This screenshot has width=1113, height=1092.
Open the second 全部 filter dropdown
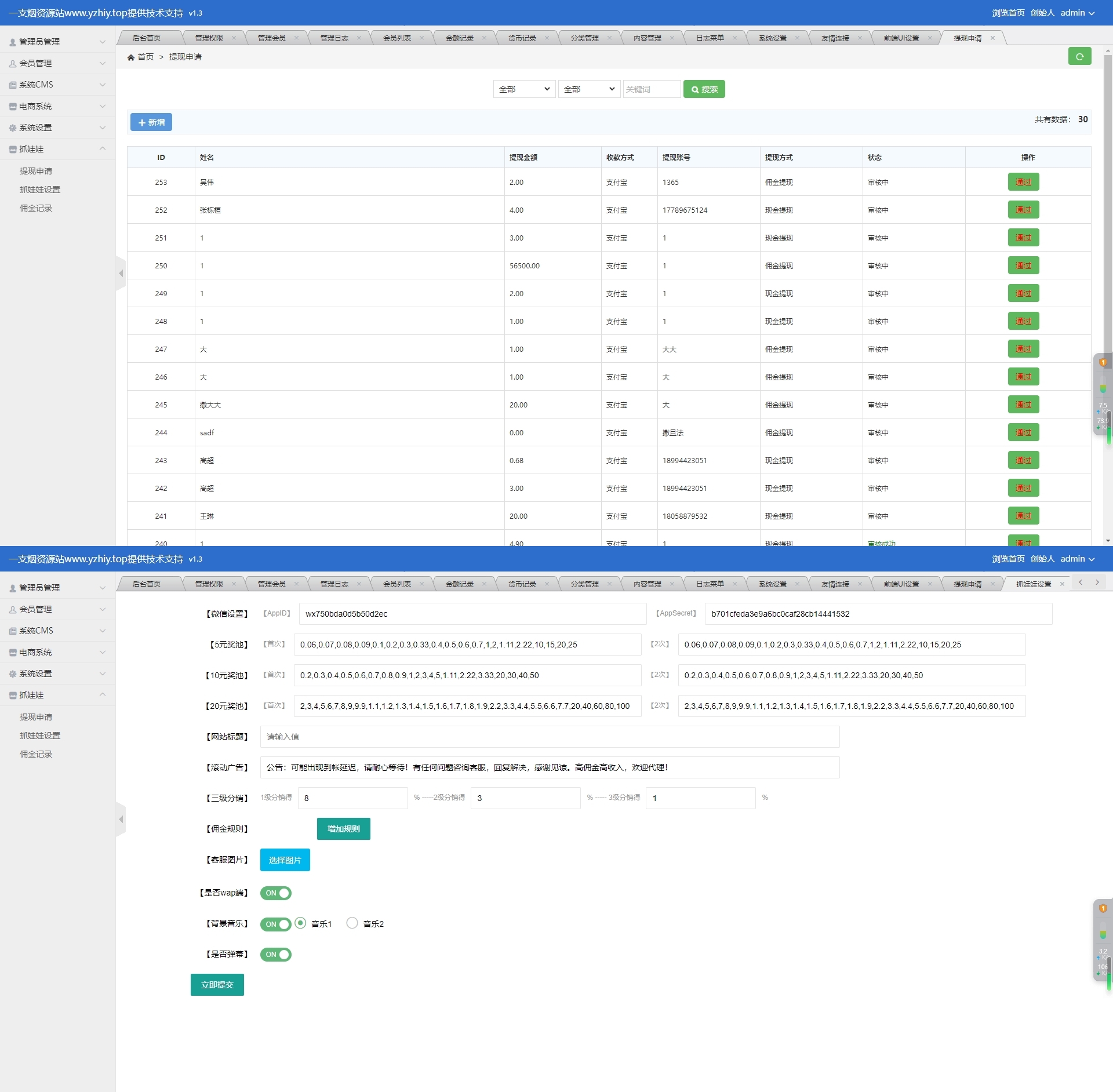pos(590,89)
